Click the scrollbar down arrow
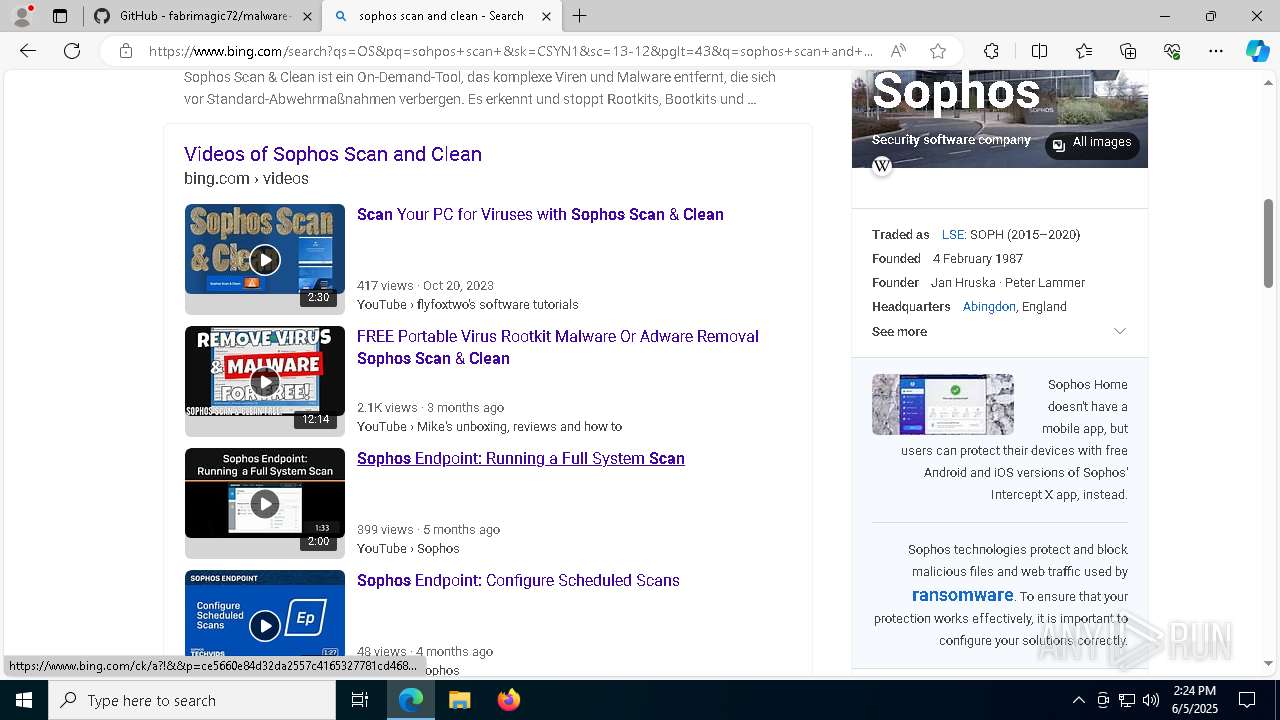 point(1268,663)
